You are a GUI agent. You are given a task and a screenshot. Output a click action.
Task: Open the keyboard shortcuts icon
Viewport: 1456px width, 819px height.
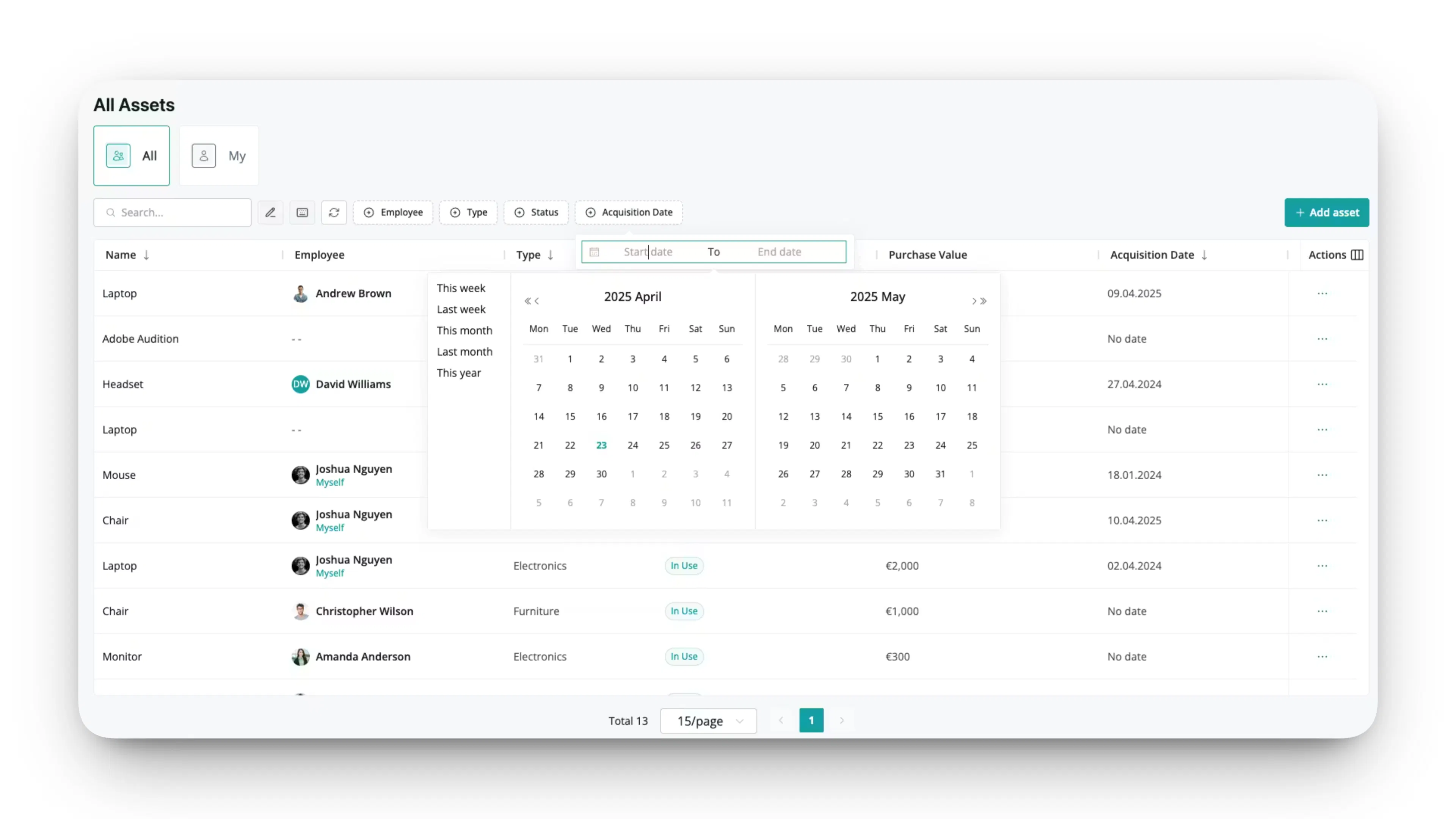[303, 212]
